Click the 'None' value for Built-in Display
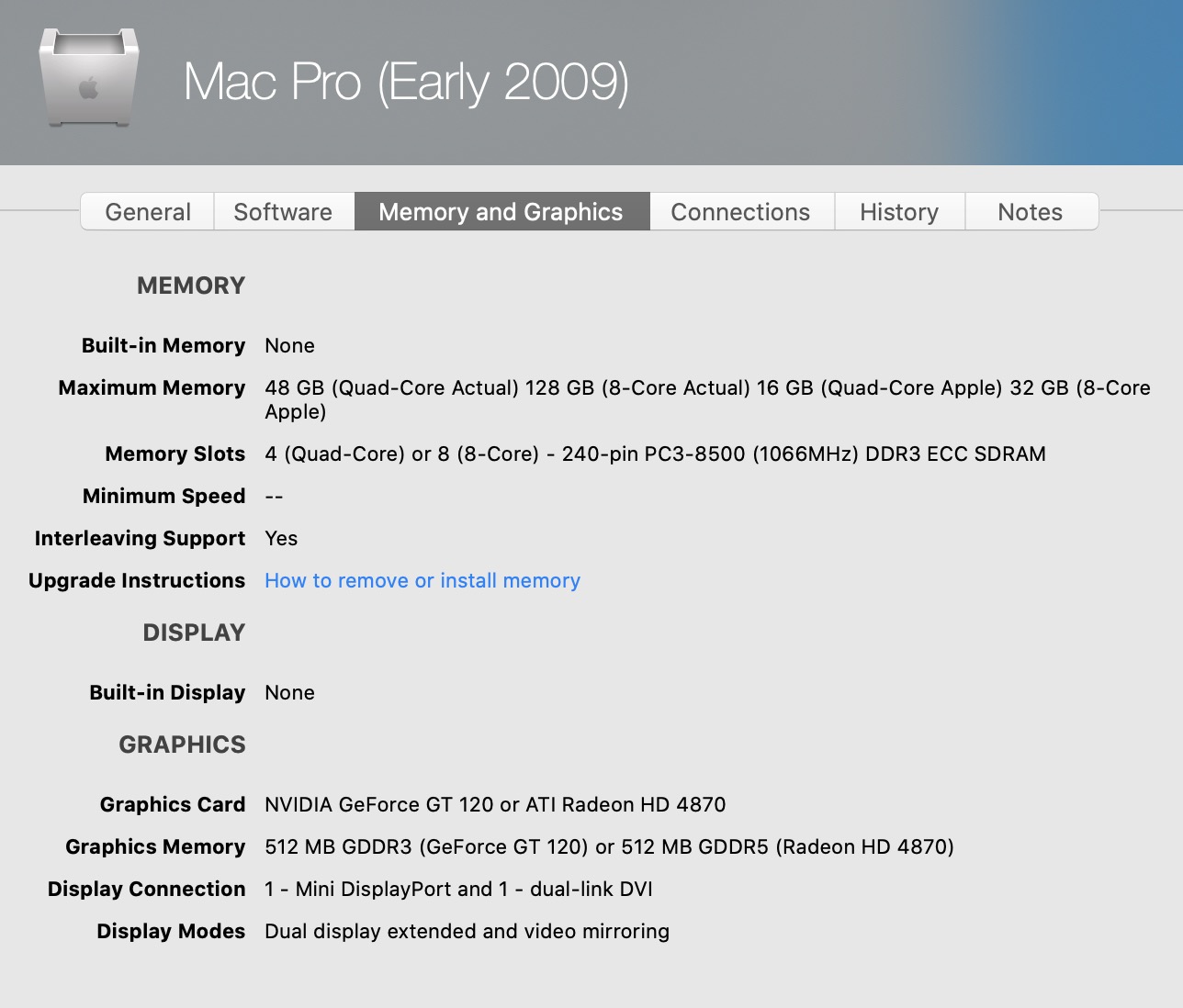Image resolution: width=1183 pixels, height=1008 pixels. point(289,692)
